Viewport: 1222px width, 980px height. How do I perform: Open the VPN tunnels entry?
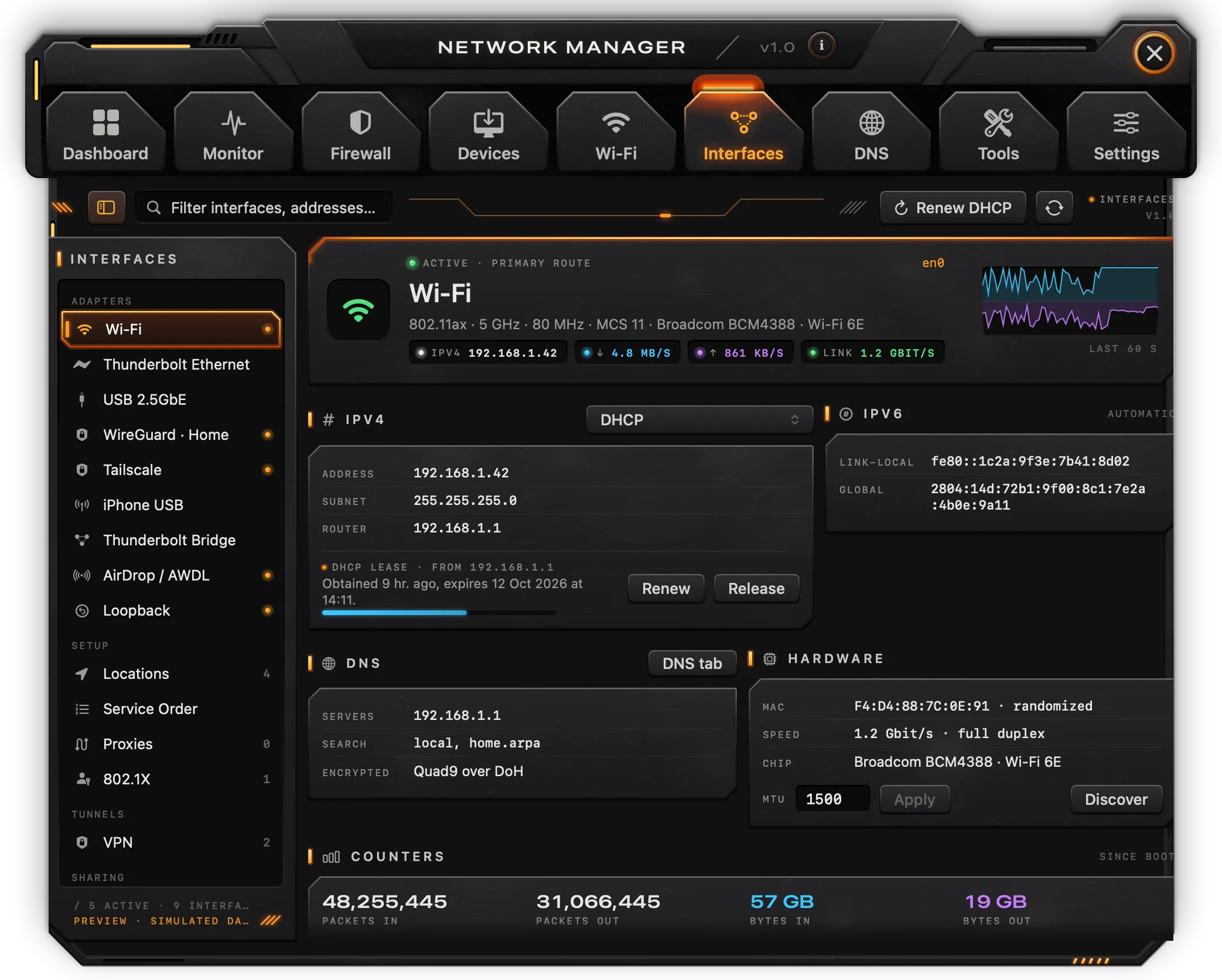tap(171, 842)
